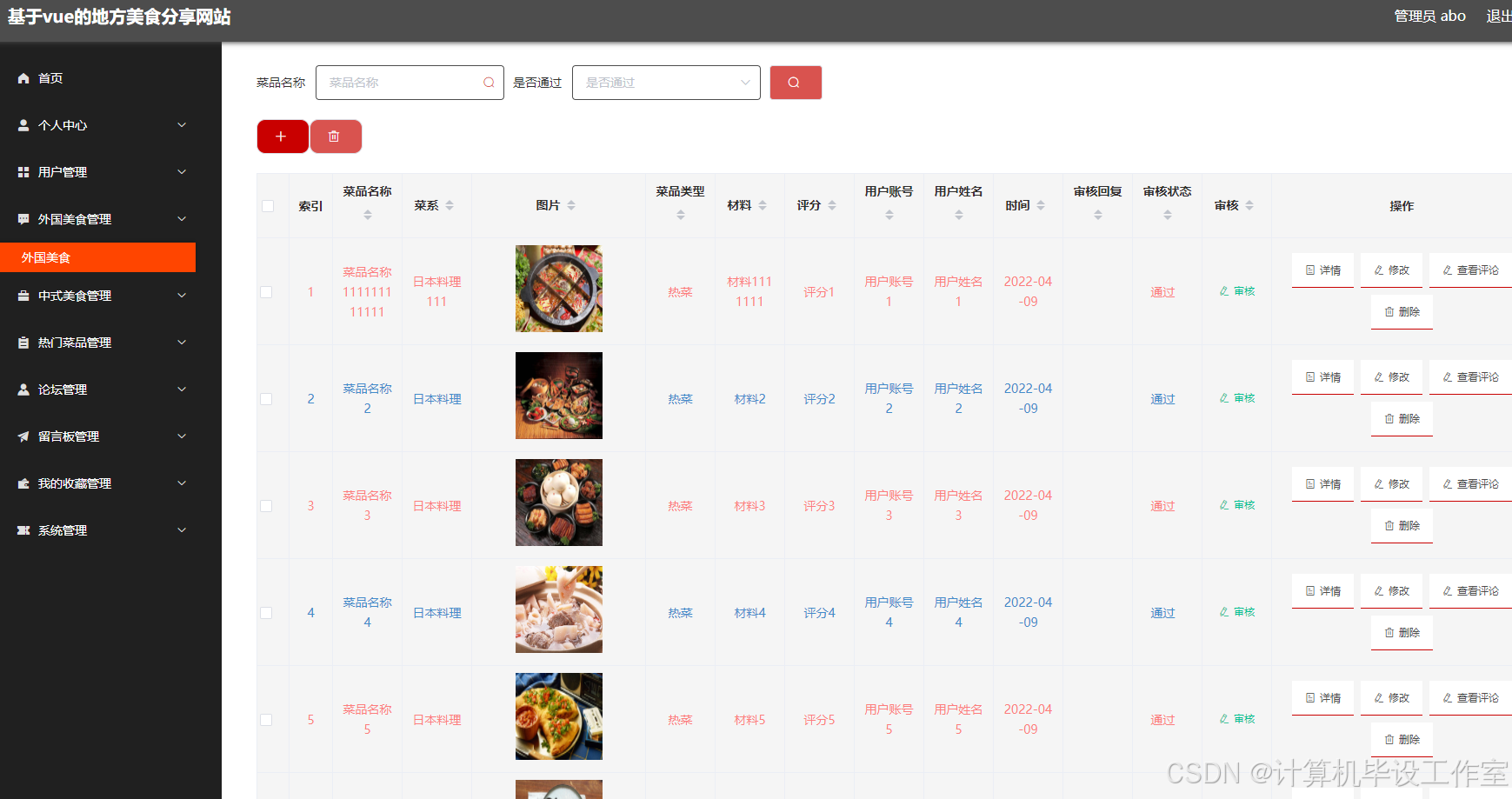Click the clipboard icon beside 热门菜品管理
Screen dimensions: 1512x799
(23, 343)
